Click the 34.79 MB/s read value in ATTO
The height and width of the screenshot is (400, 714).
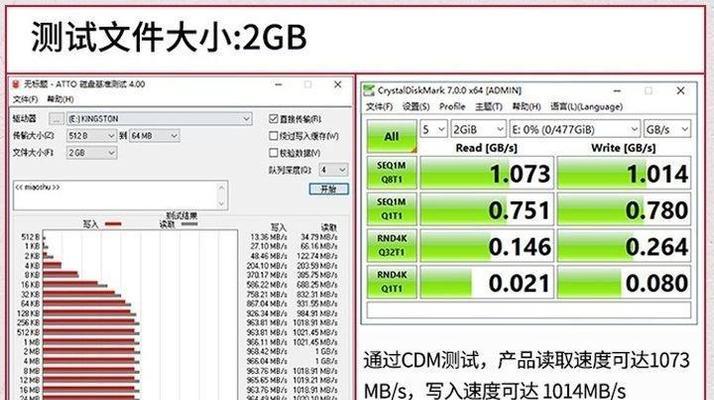click(319, 237)
